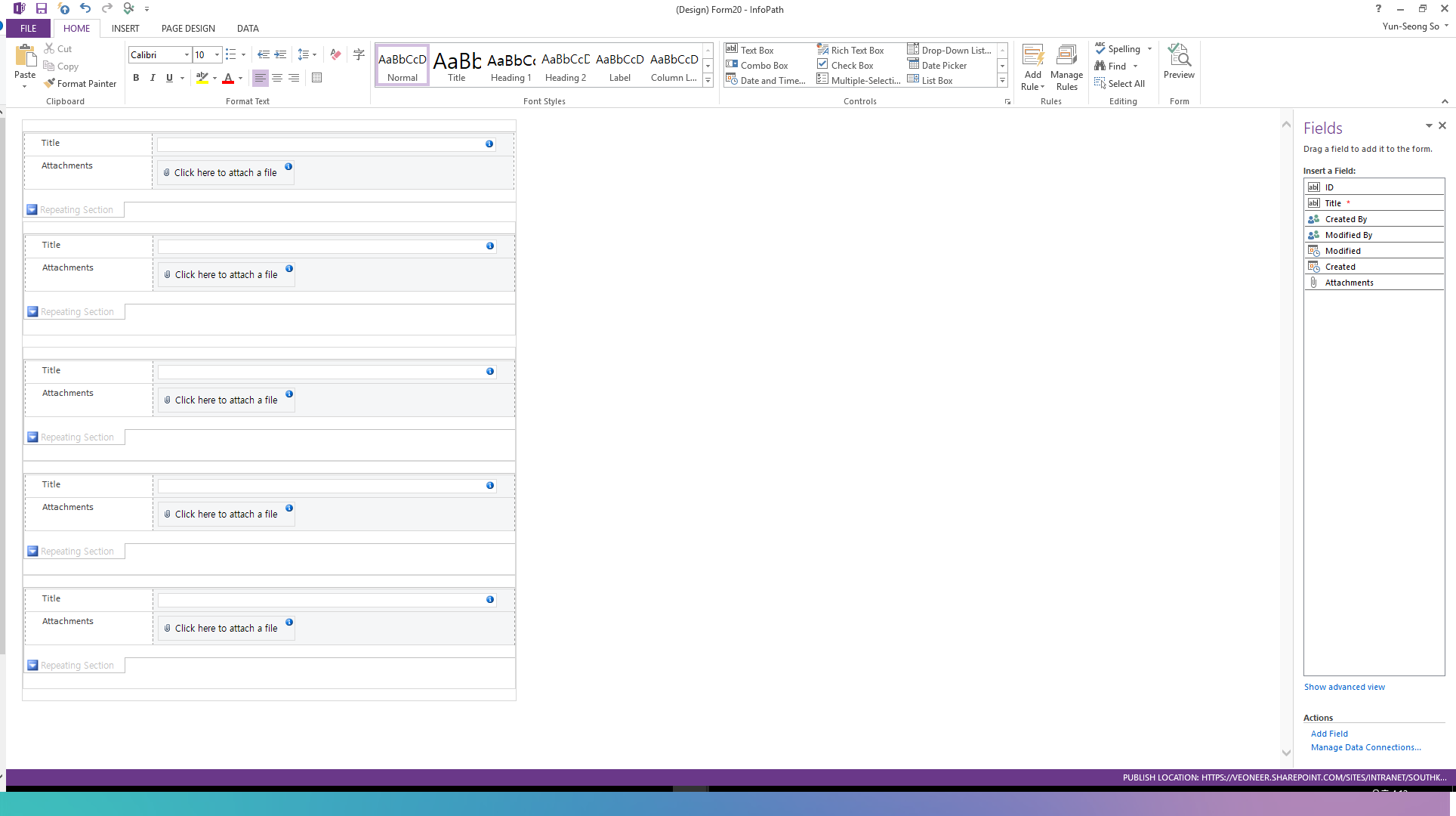The height and width of the screenshot is (816, 1456).
Task: Switch to the DATA ribbon tab
Action: 248,28
